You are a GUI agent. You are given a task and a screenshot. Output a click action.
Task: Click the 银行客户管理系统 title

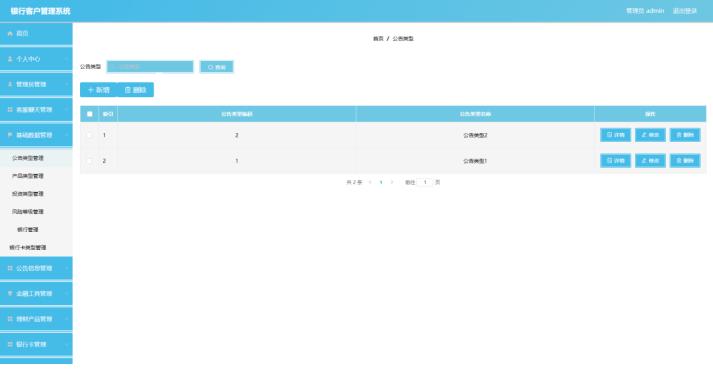point(40,11)
